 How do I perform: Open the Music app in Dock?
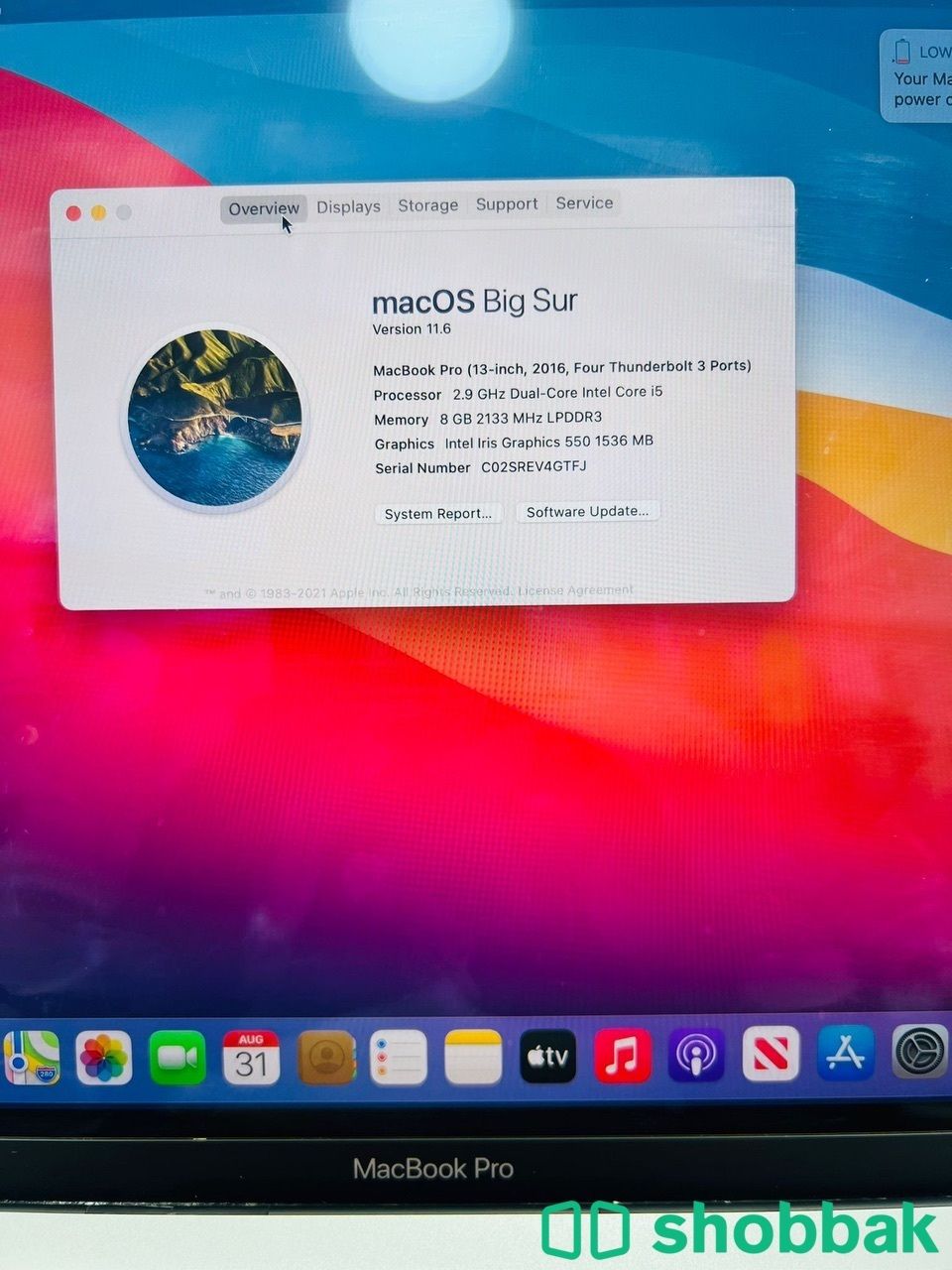(x=623, y=1055)
